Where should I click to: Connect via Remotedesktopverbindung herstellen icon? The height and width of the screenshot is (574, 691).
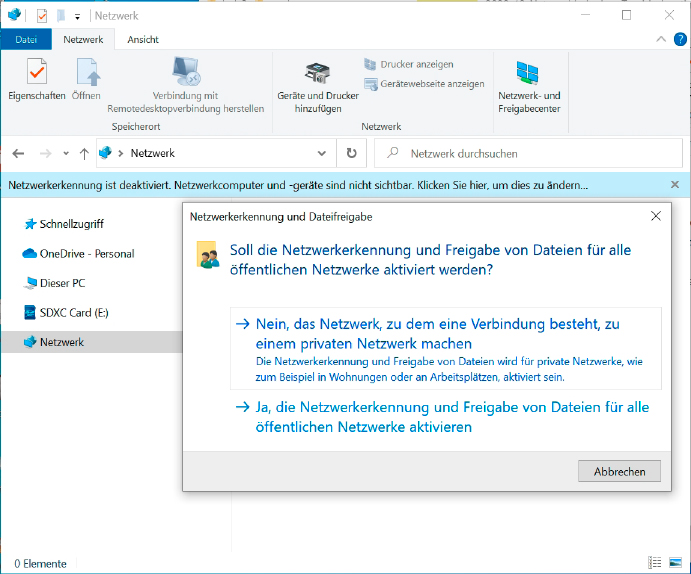[x=186, y=71]
